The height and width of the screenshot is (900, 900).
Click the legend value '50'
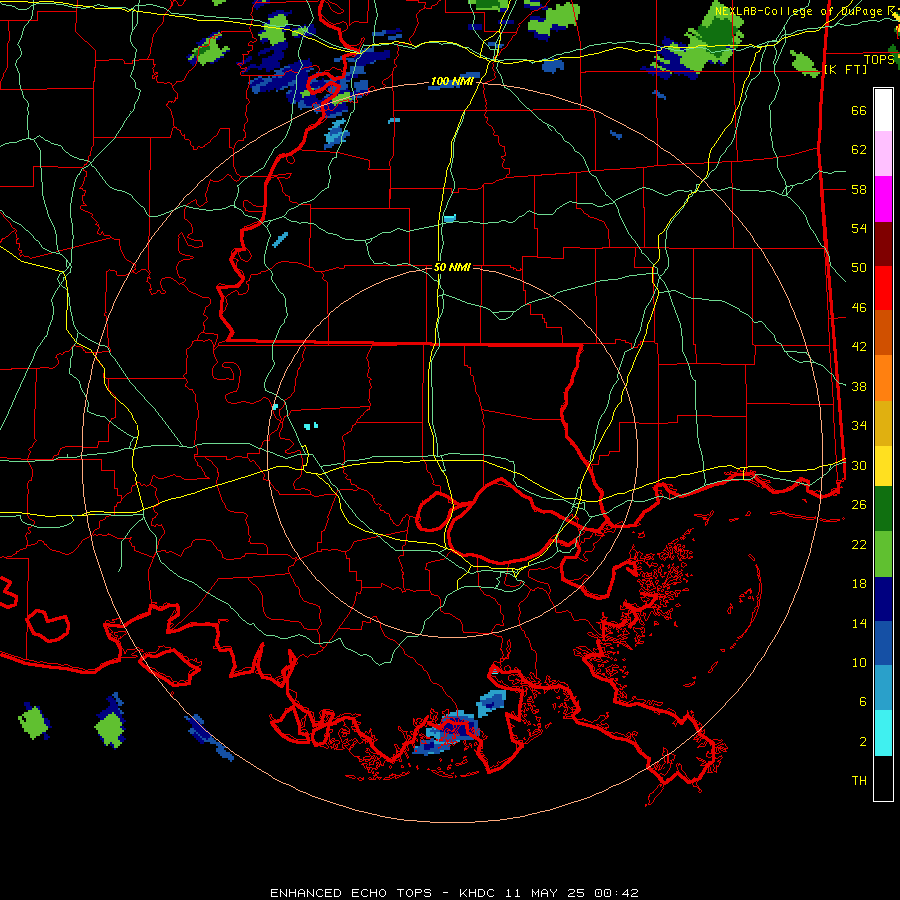pos(859,268)
